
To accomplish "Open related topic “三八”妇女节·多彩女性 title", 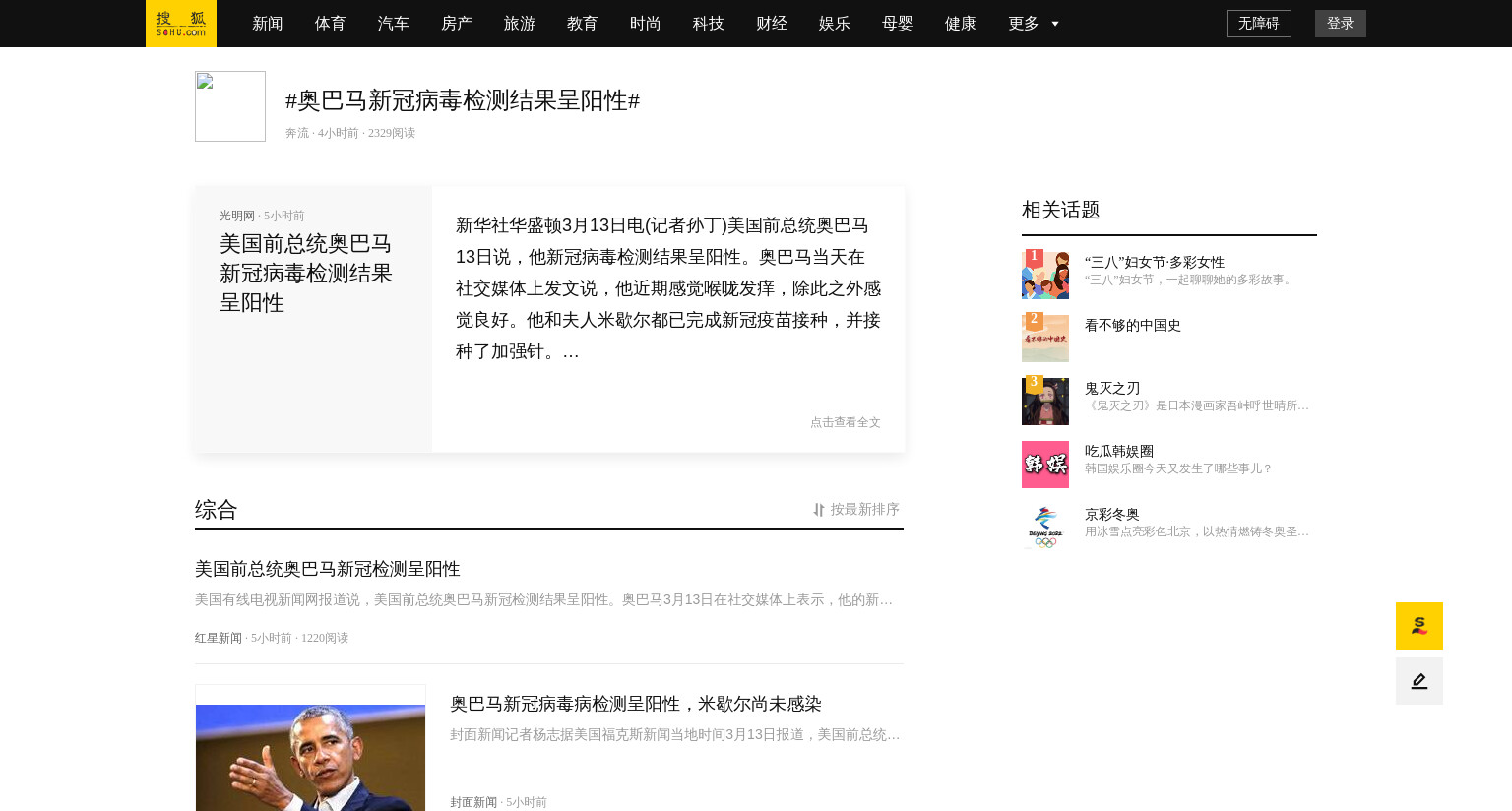I will 1155,262.
